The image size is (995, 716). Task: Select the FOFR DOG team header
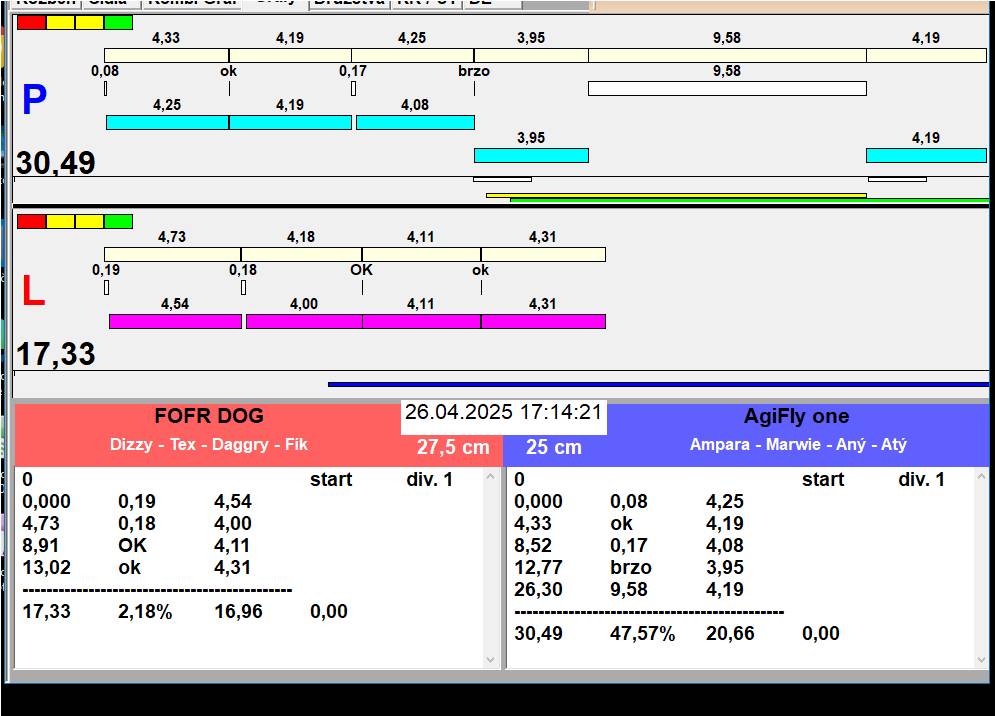coord(209,417)
